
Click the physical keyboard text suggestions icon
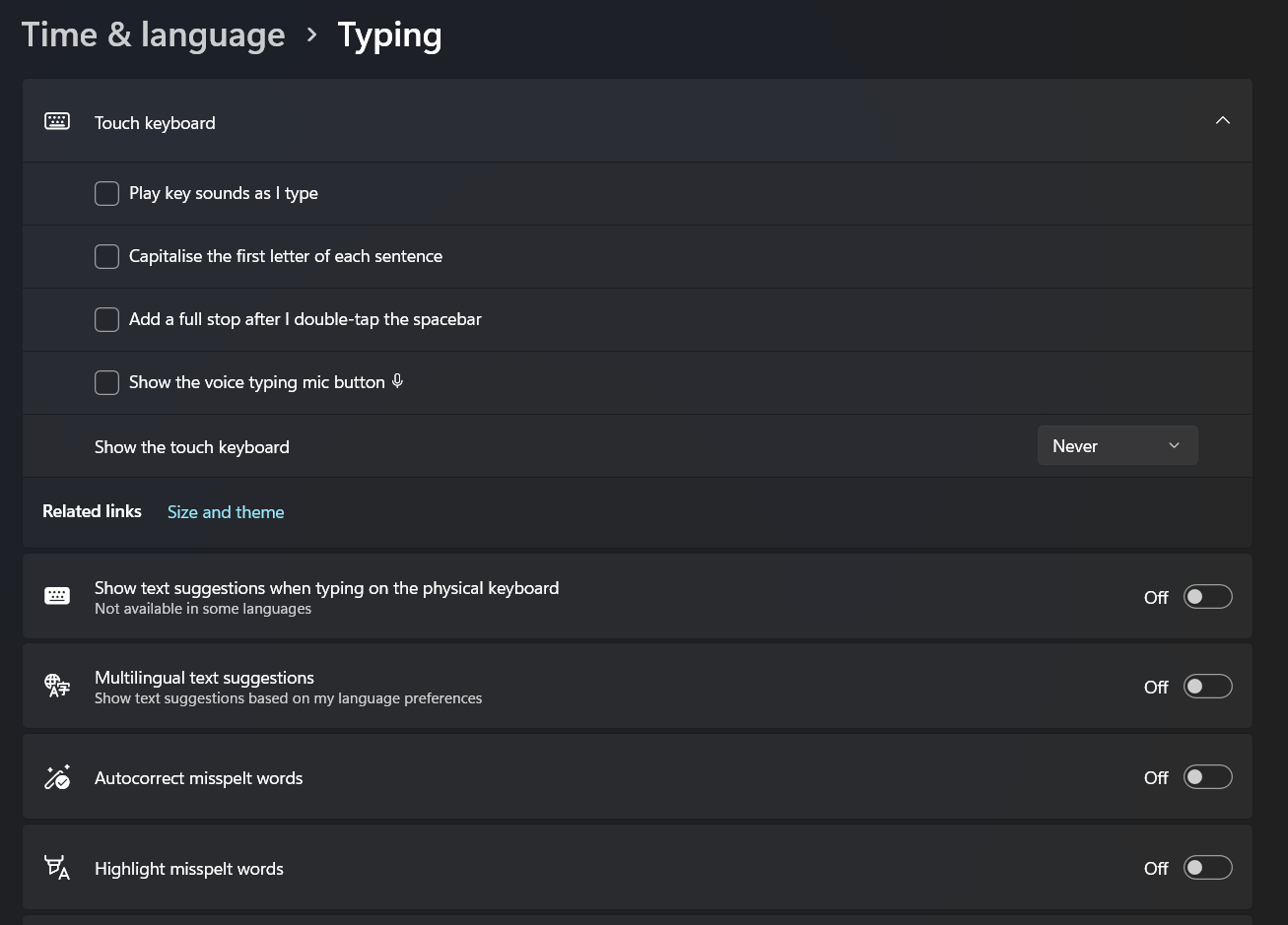point(57,596)
